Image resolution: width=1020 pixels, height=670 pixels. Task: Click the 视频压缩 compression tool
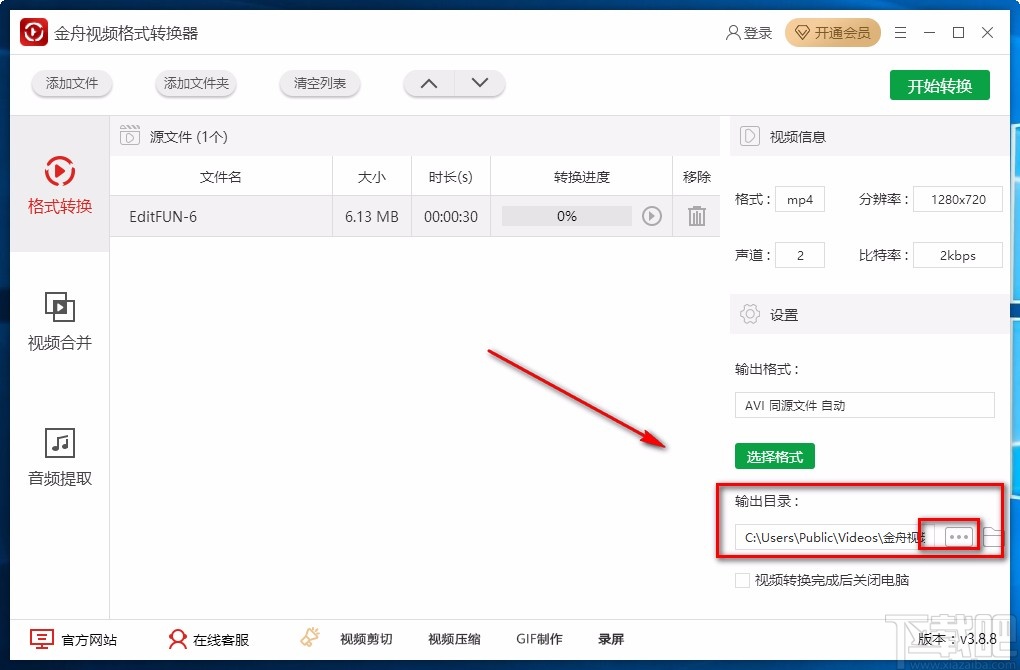pos(451,638)
